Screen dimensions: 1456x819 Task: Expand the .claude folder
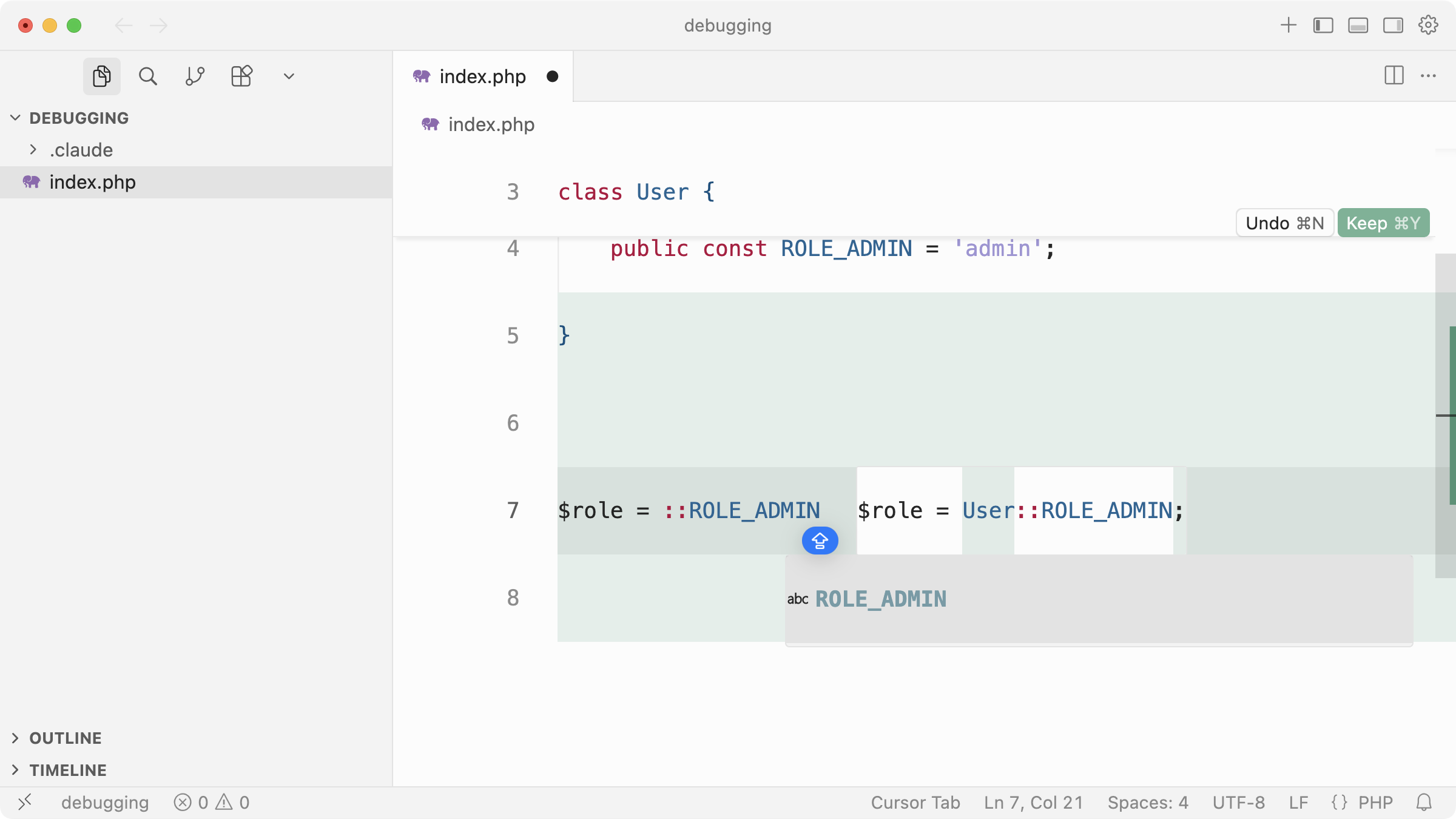pyautogui.click(x=81, y=150)
